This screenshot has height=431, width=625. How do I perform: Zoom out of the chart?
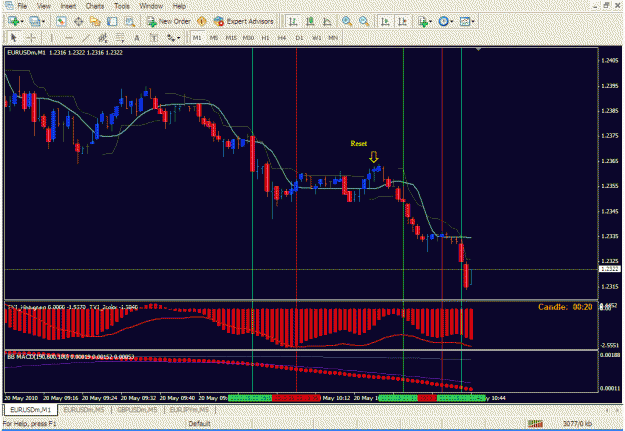click(x=364, y=21)
